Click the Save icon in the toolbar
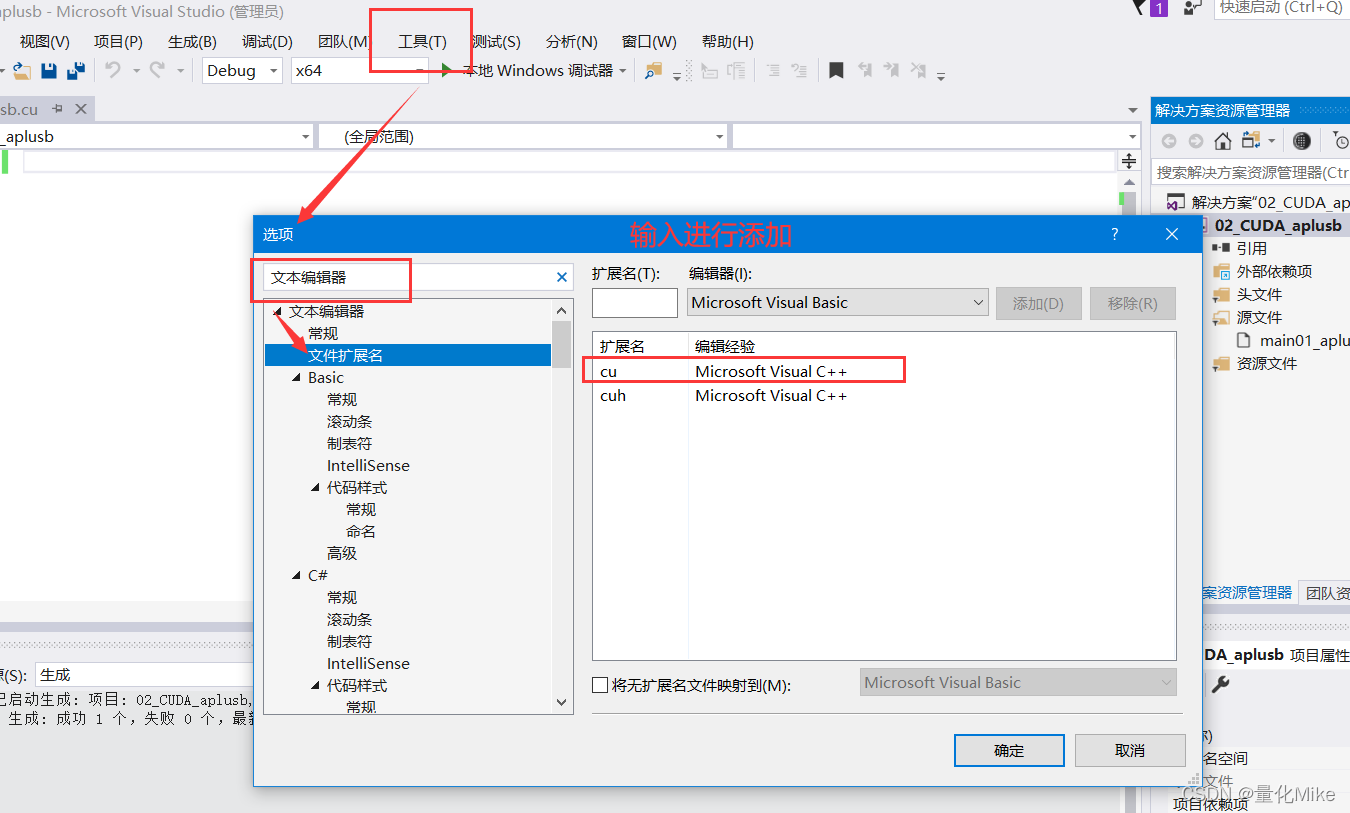The height and width of the screenshot is (813, 1350). pos(48,71)
